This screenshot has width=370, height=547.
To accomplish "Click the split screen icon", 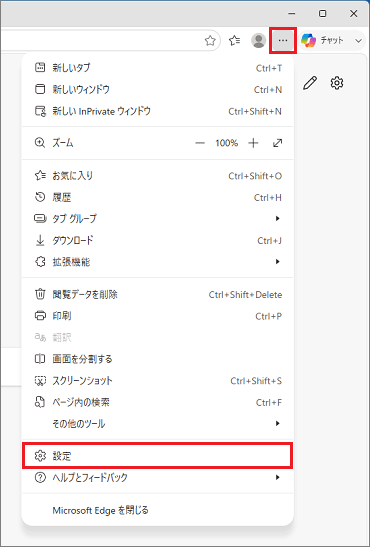I will (40, 359).
